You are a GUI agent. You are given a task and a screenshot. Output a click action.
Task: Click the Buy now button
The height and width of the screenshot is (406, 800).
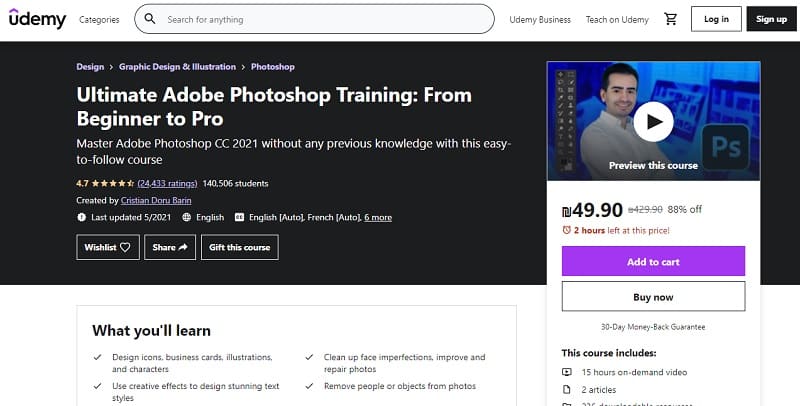tap(653, 297)
